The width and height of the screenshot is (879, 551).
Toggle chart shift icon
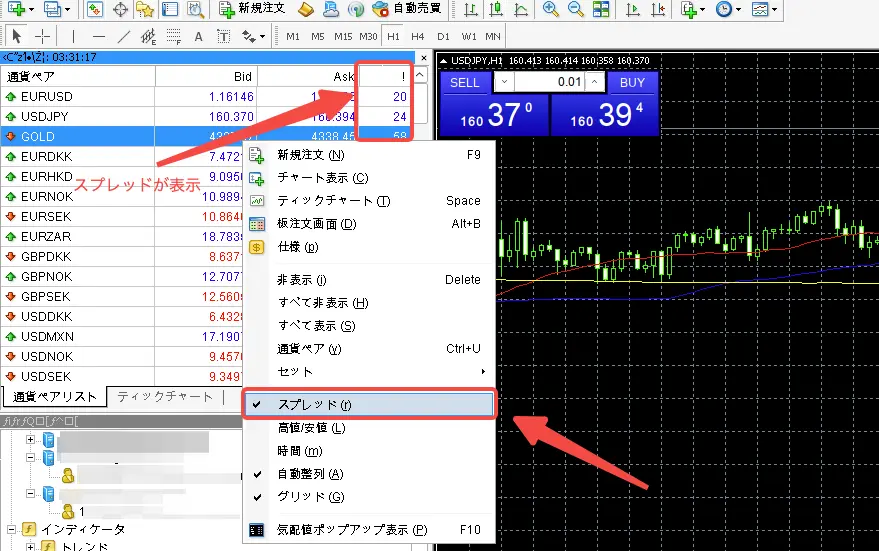click(658, 9)
